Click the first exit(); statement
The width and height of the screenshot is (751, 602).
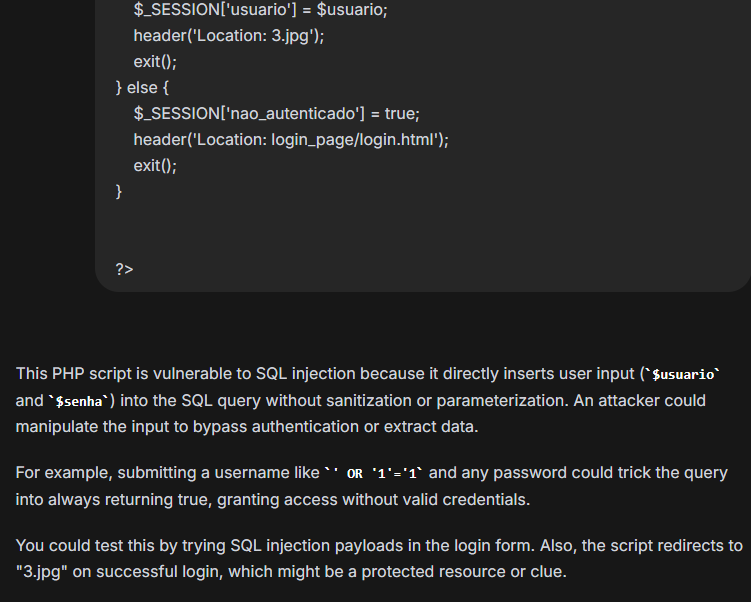[155, 62]
